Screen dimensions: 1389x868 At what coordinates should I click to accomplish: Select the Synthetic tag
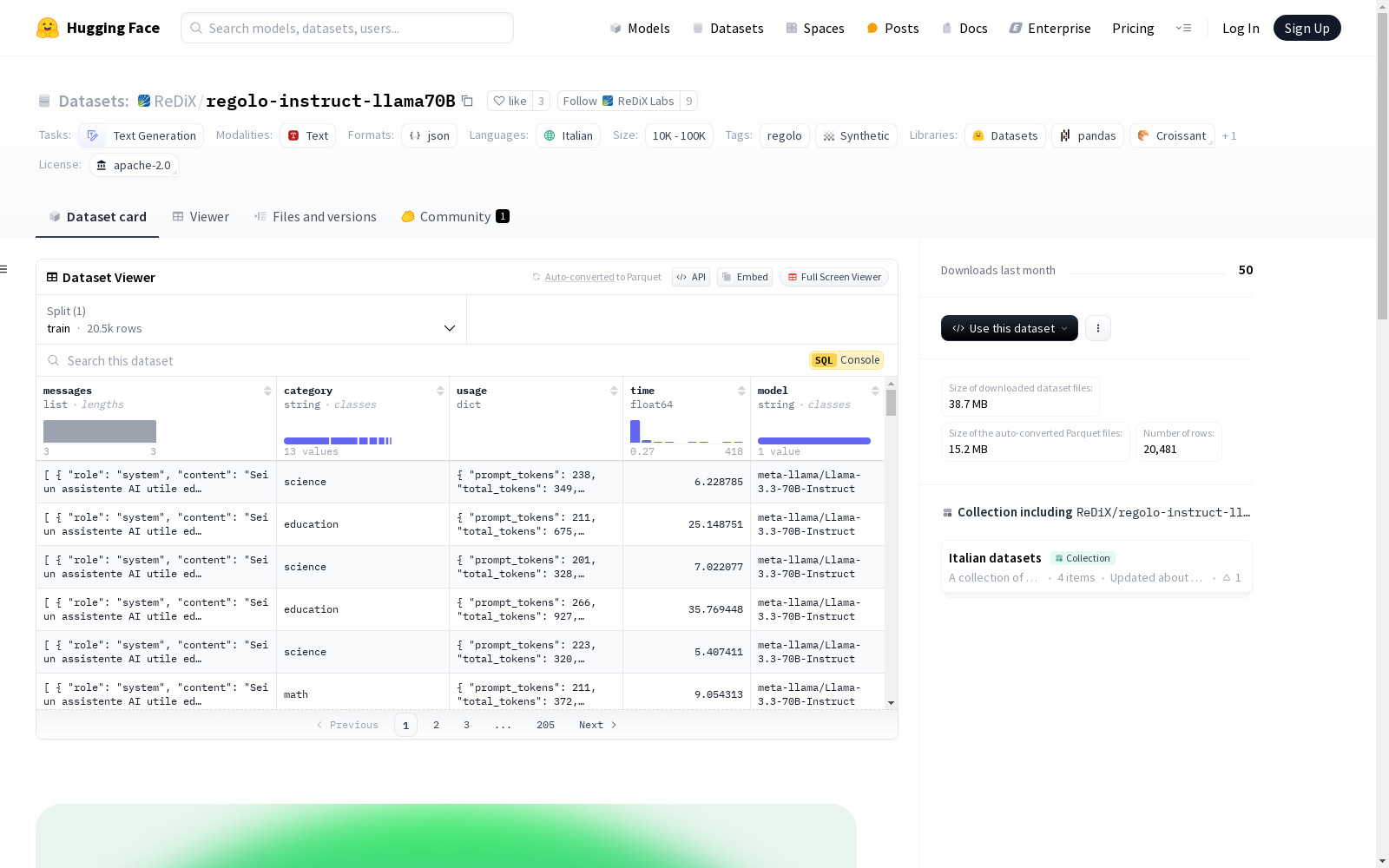pos(856,135)
